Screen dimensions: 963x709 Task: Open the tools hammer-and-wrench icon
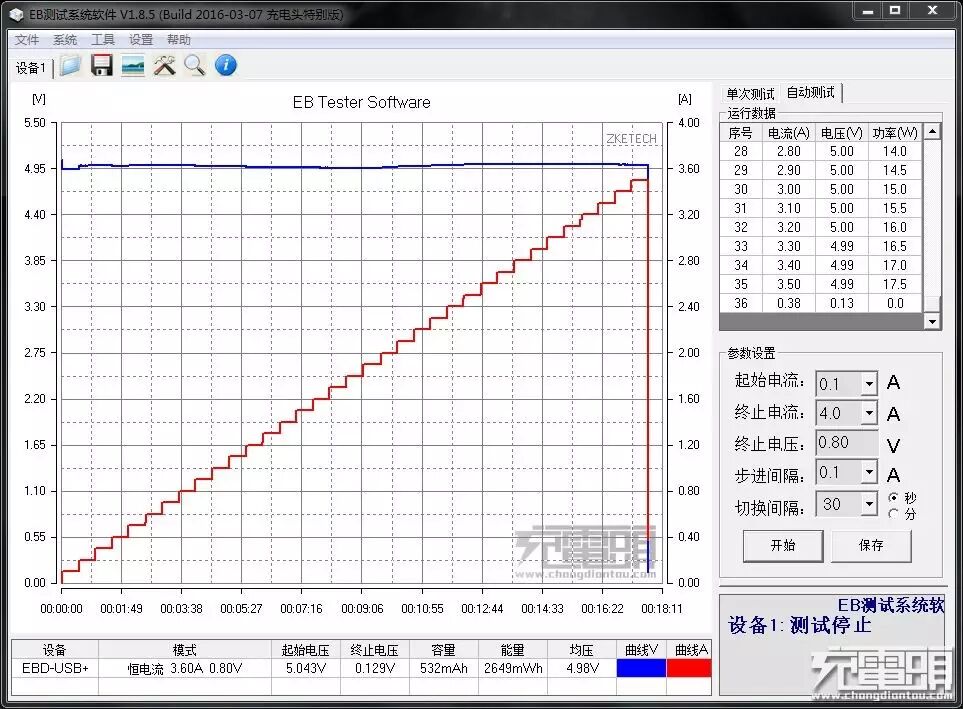coord(164,66)
